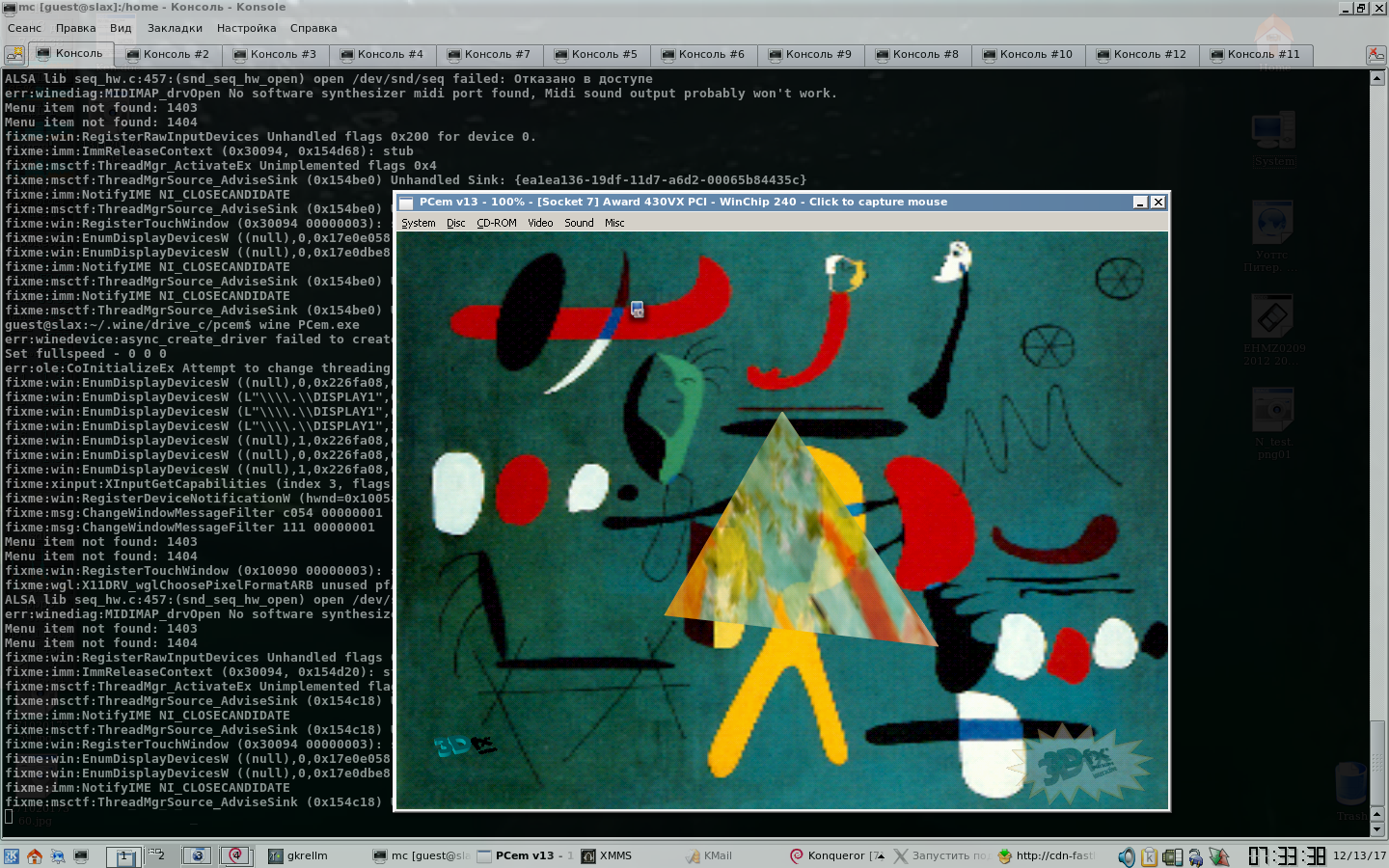This screenshot has height=868, width=1389.
Task: Click the Konsole window menu icon
Action: (10, 8)
